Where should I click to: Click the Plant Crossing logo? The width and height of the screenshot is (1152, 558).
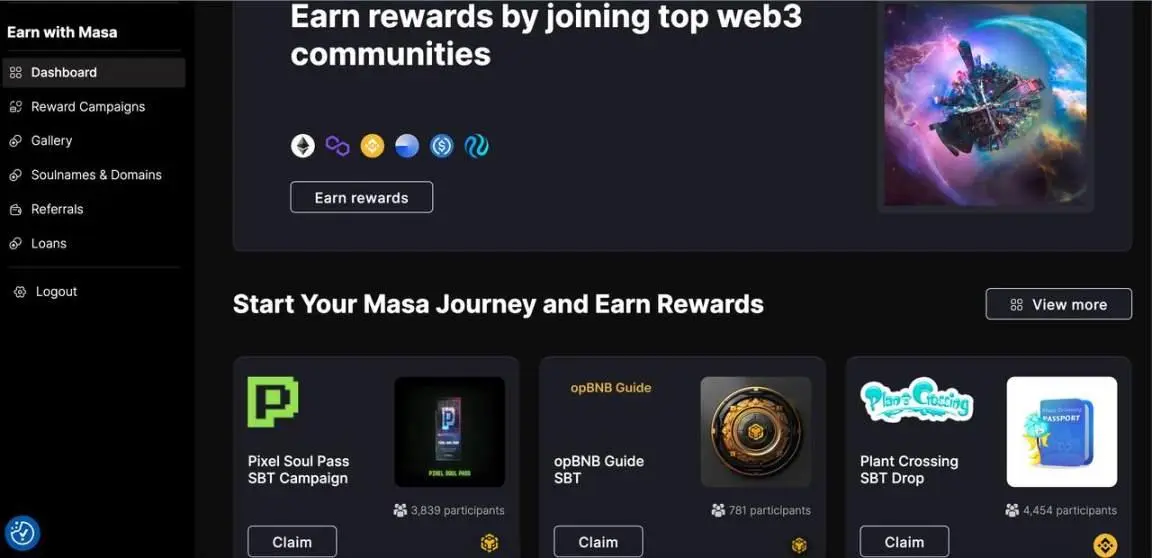pos(916,400)
